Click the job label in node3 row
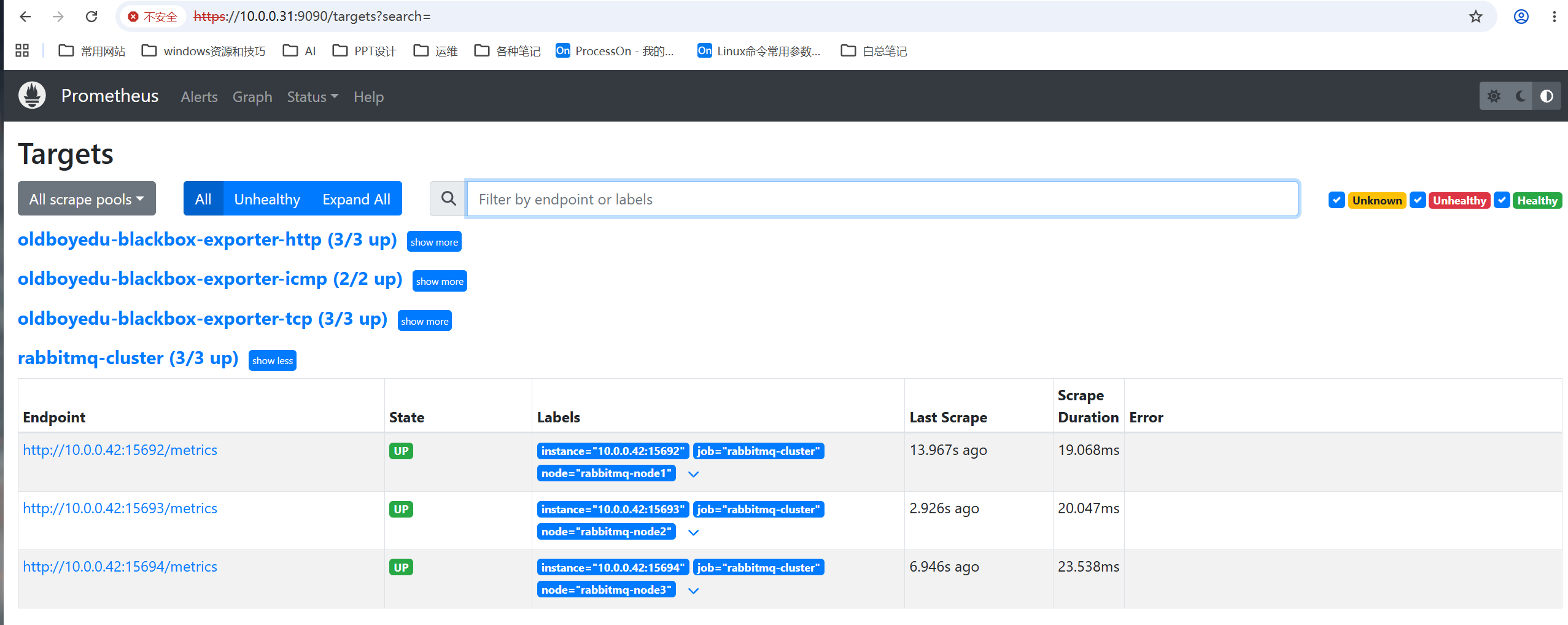 (758, 567)
